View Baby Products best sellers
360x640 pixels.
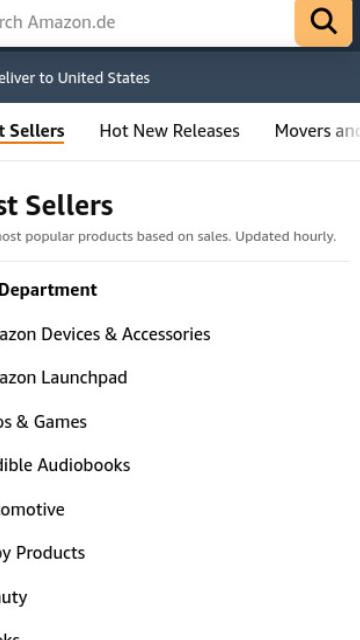[42, 553]
